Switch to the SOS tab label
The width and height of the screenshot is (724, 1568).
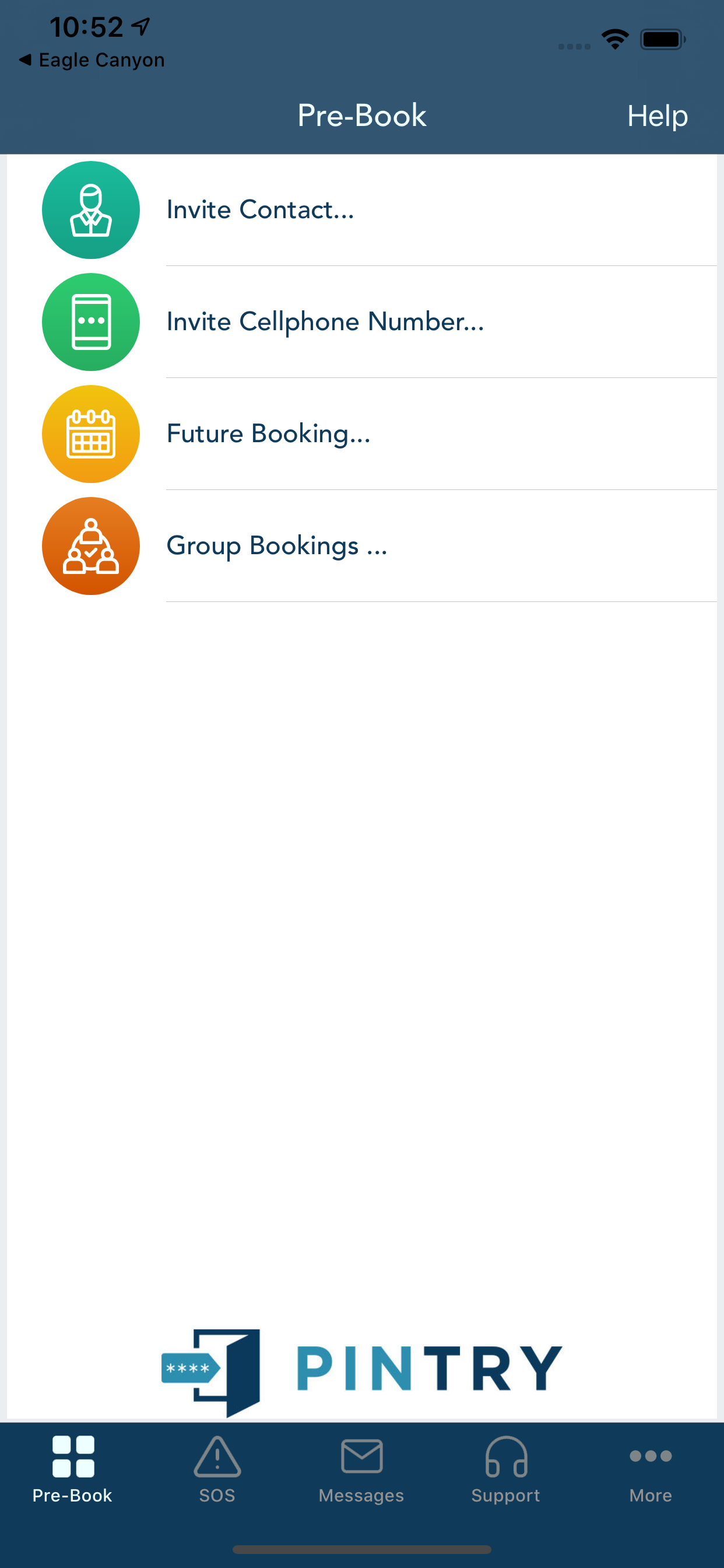(x=217, y=1496)
